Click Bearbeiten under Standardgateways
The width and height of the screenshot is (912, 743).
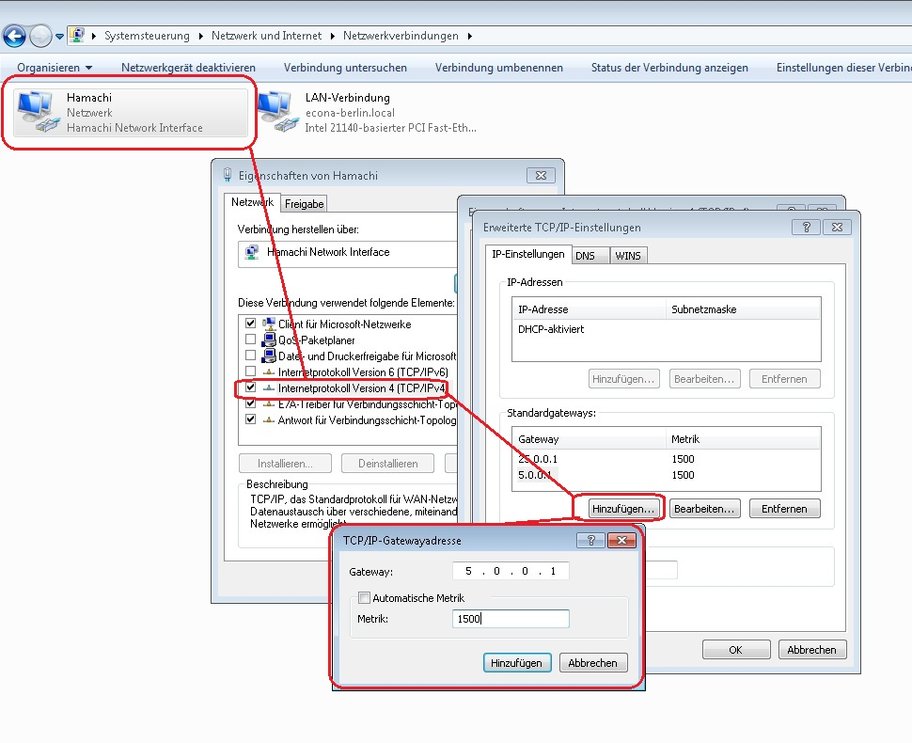pyautogui.click(x=704, y=509)
